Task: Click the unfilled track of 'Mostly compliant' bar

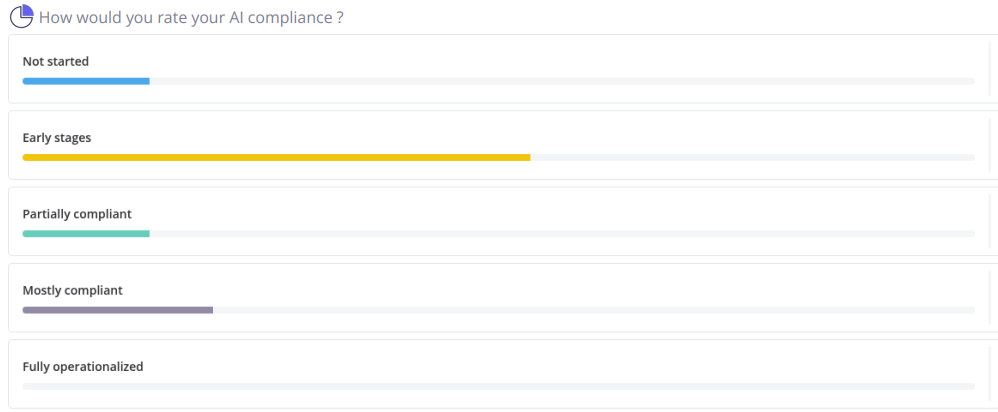Action: (594, 310)
